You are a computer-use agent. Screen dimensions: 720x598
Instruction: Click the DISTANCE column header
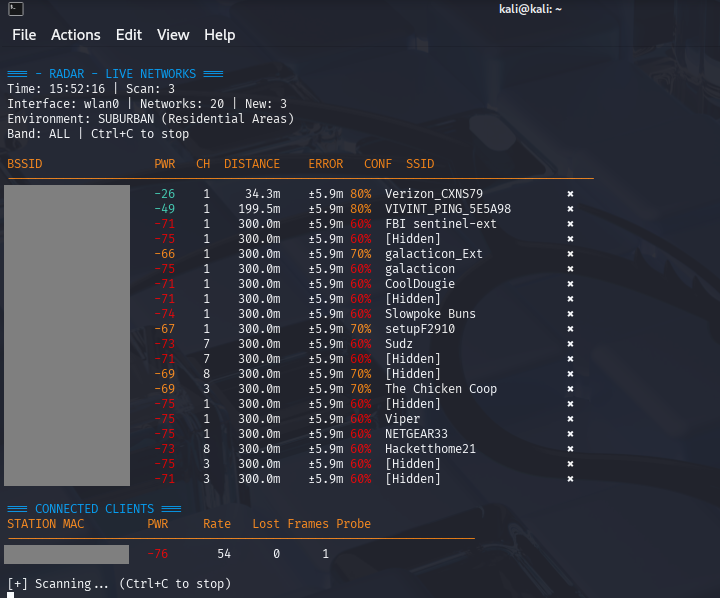[x=252, y=164]
